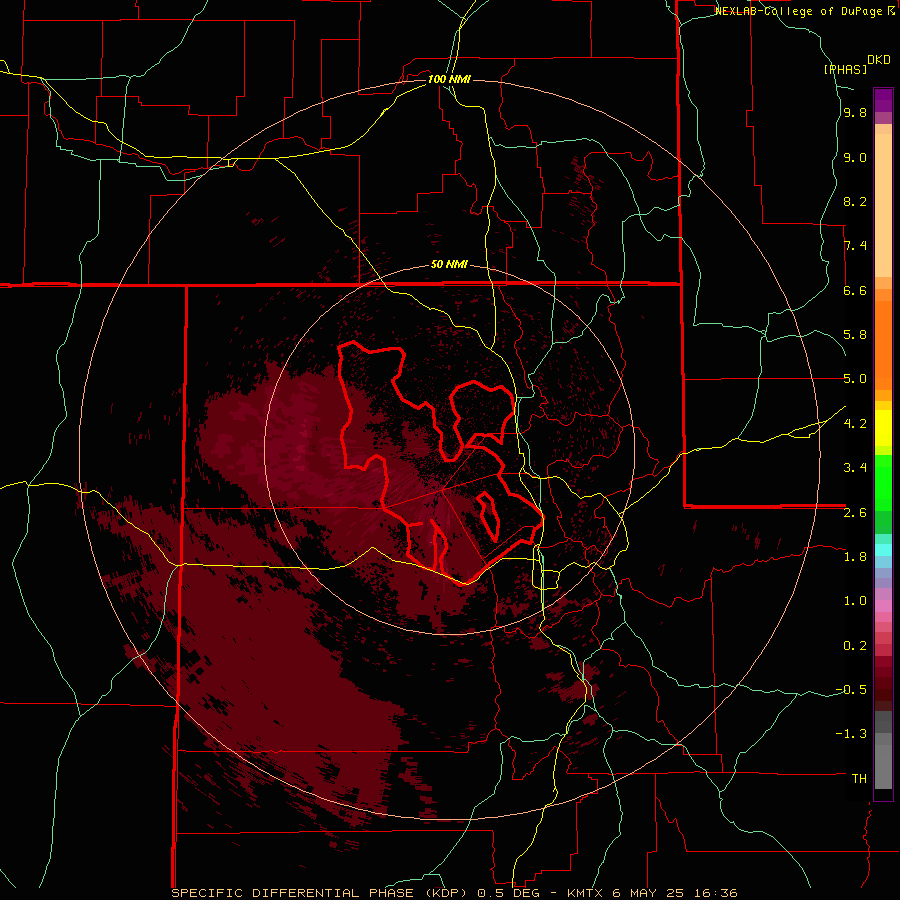Click the -1.3 scale value
Screen dimensions: 900x900
[851, 734]
